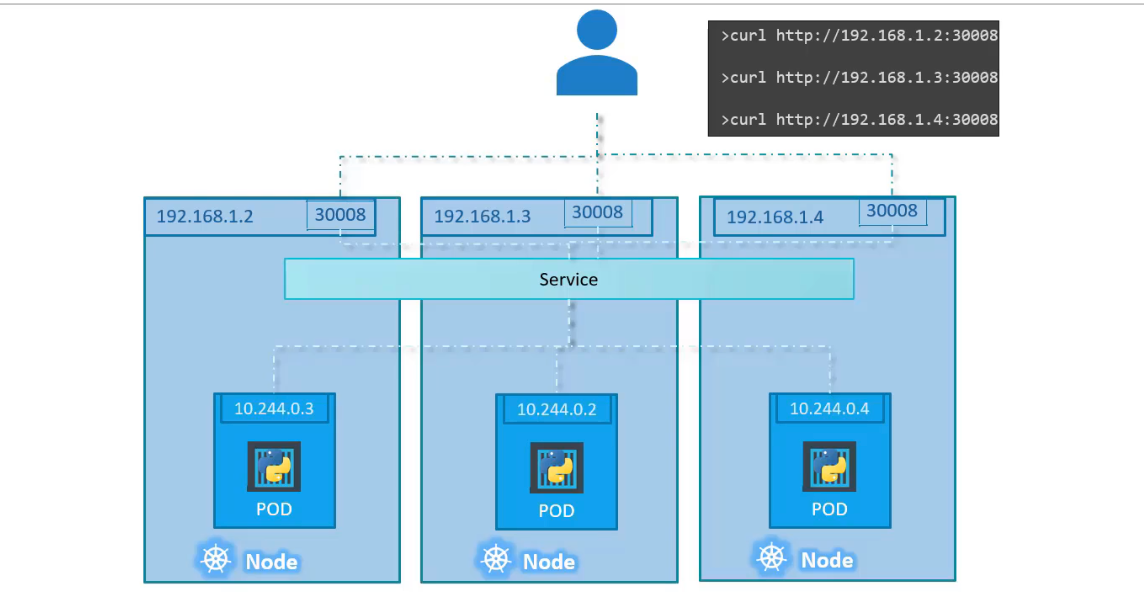Image resolution: width=1144 pixels, height=592 pixels.
Task: Click the Kubernetes wheel icon on the middle node
Action: (494, 560)
